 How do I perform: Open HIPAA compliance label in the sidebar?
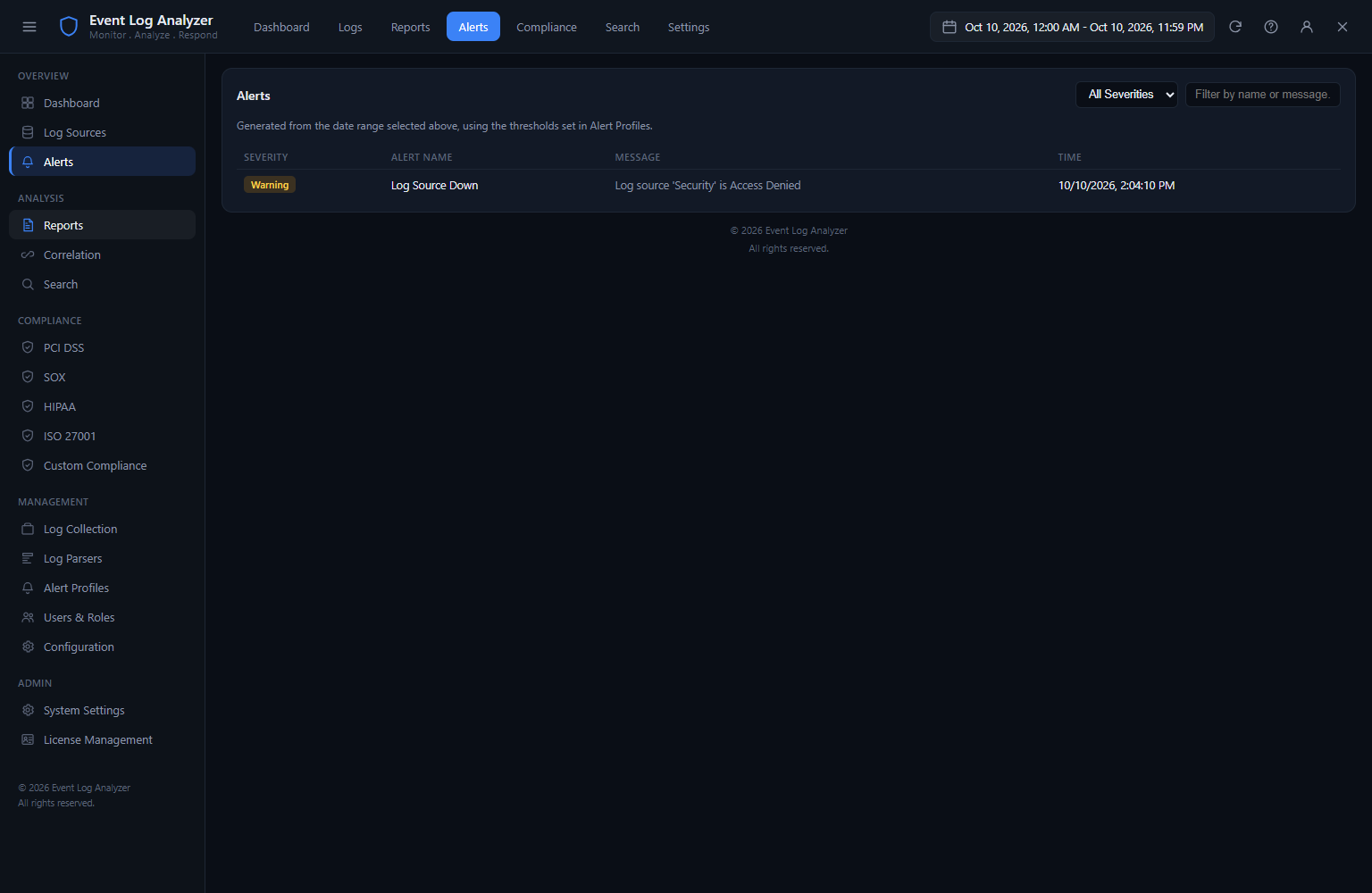[x=60, y=406]
